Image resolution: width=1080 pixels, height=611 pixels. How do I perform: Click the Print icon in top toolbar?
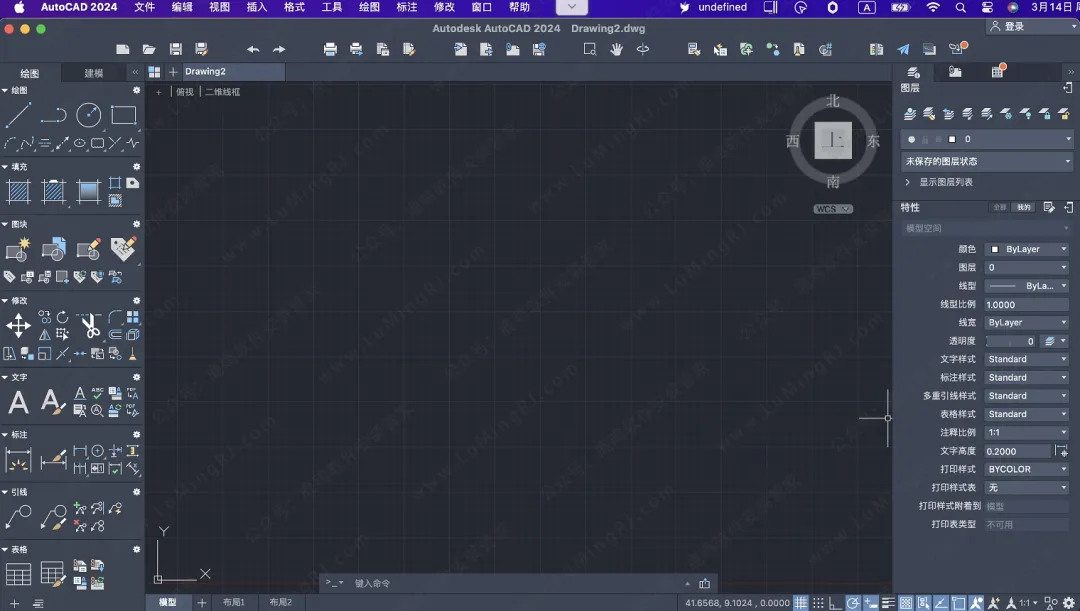point(330,49)
